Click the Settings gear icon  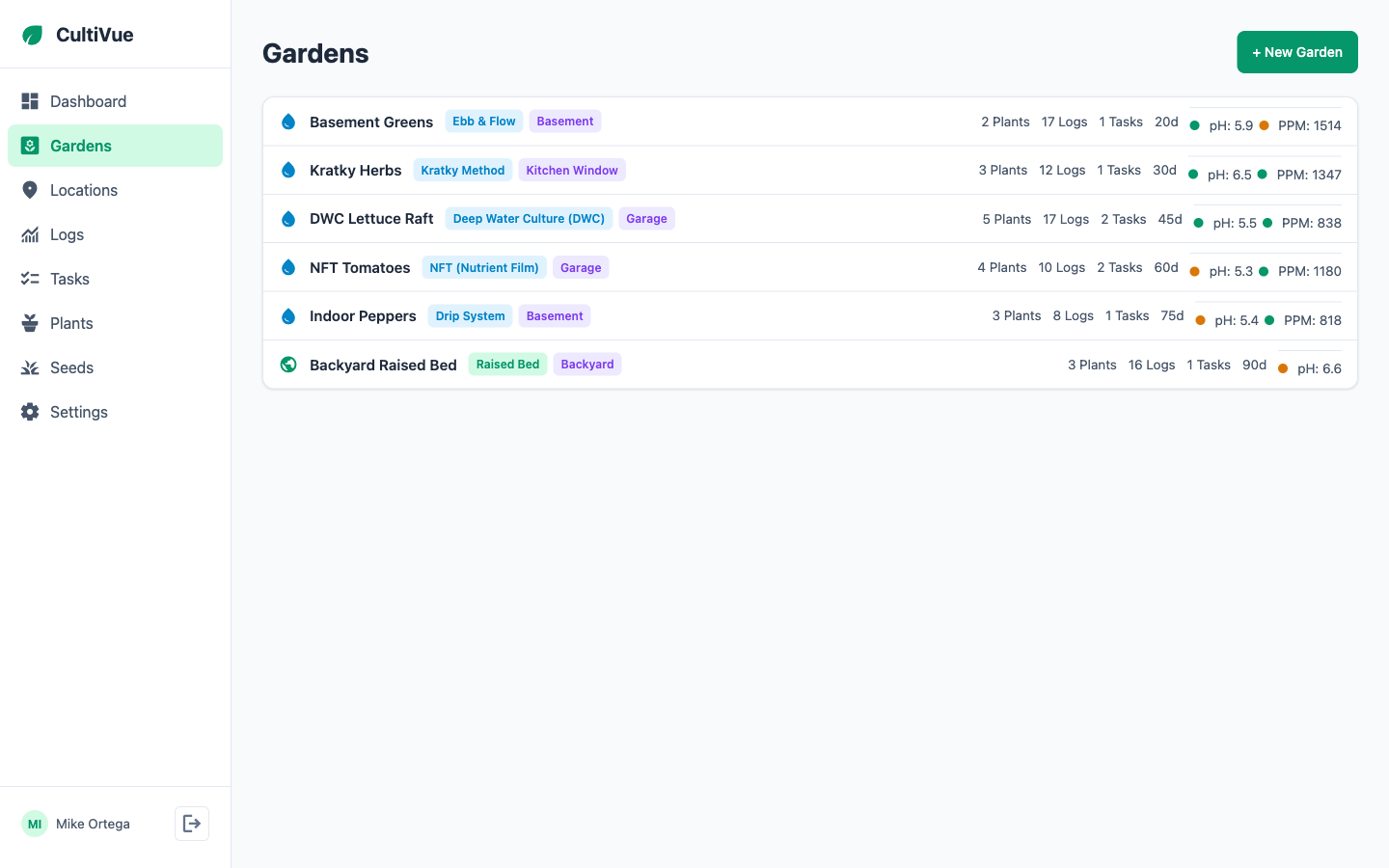(x=30, y=412)
